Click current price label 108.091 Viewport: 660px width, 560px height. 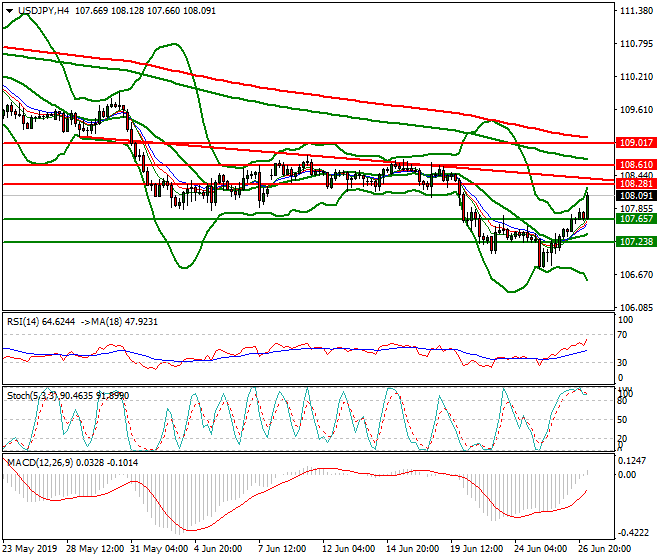(x=636, y=196)
